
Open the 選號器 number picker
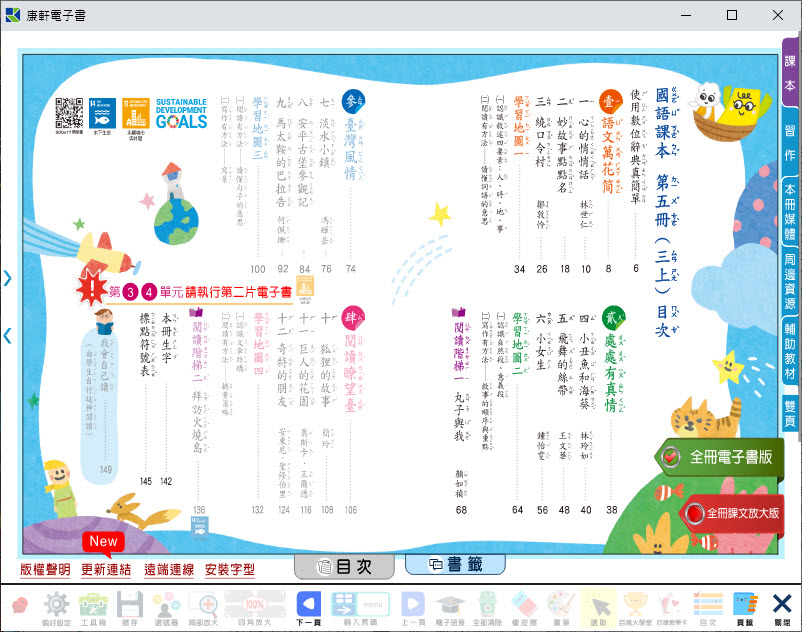(x=166, y=606)
